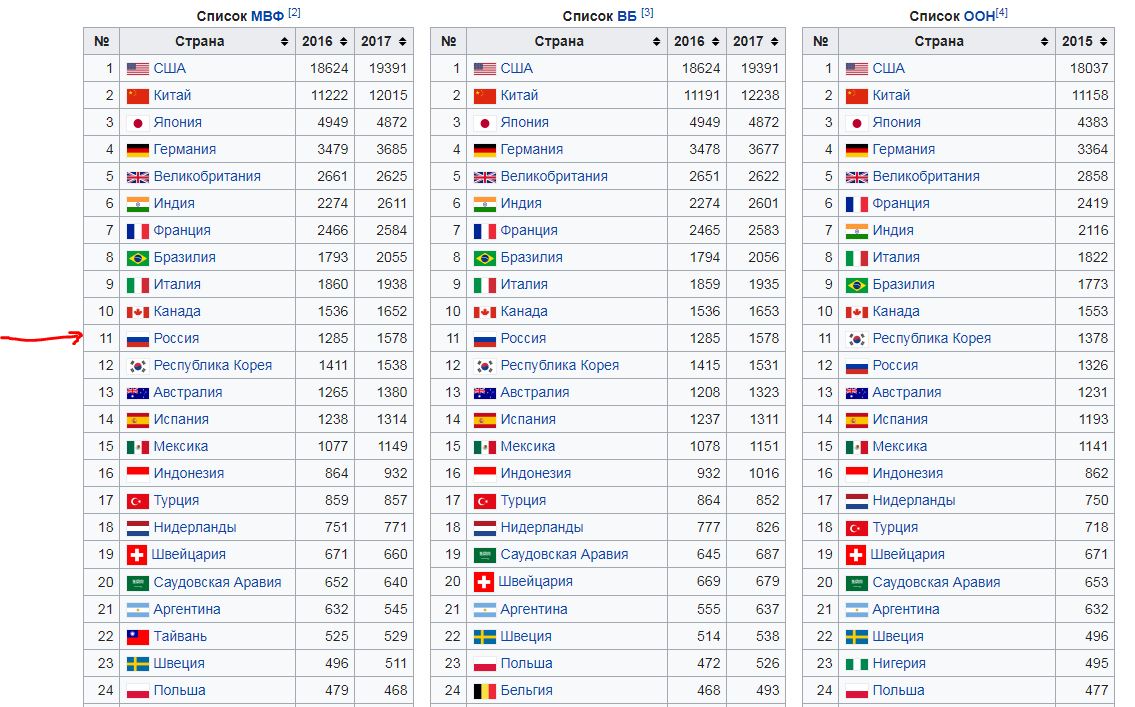Click the Sweden flag in the МВФ list
Image resolution: width=1135 pixels, height=707 pixels.
click(x=138, y=664)
